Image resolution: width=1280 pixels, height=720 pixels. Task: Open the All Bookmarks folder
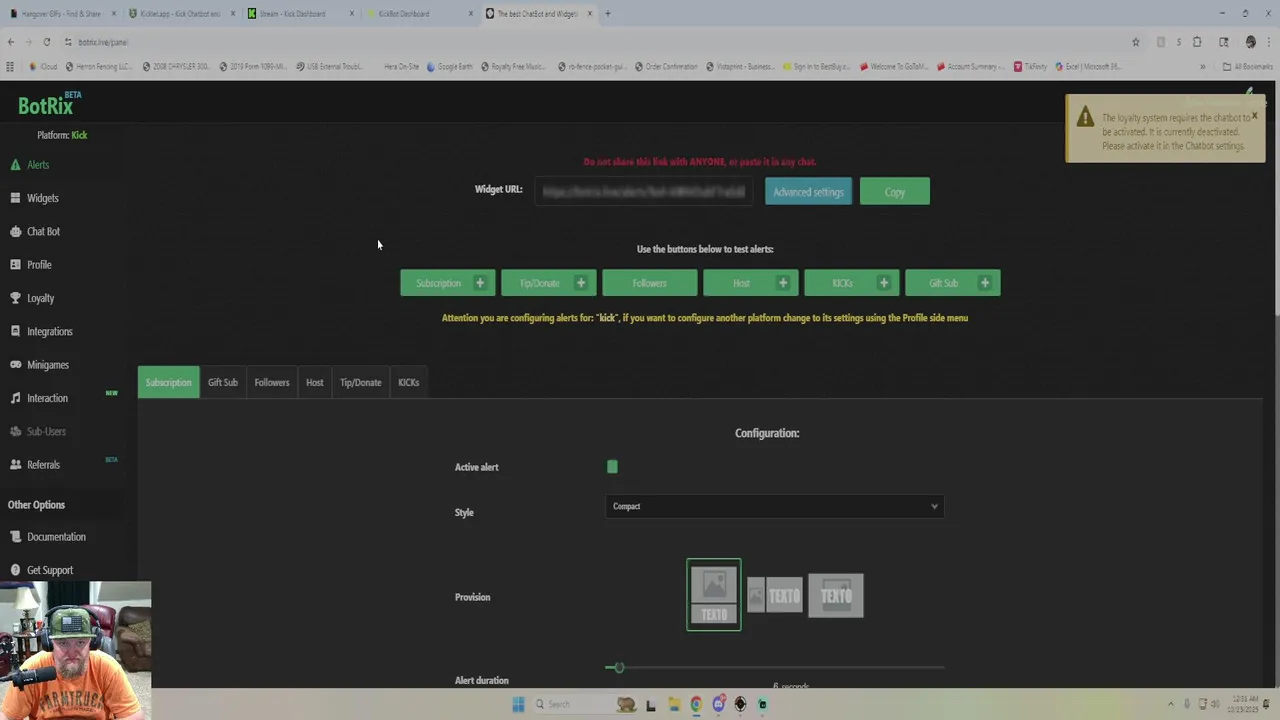coord(1247,67)
